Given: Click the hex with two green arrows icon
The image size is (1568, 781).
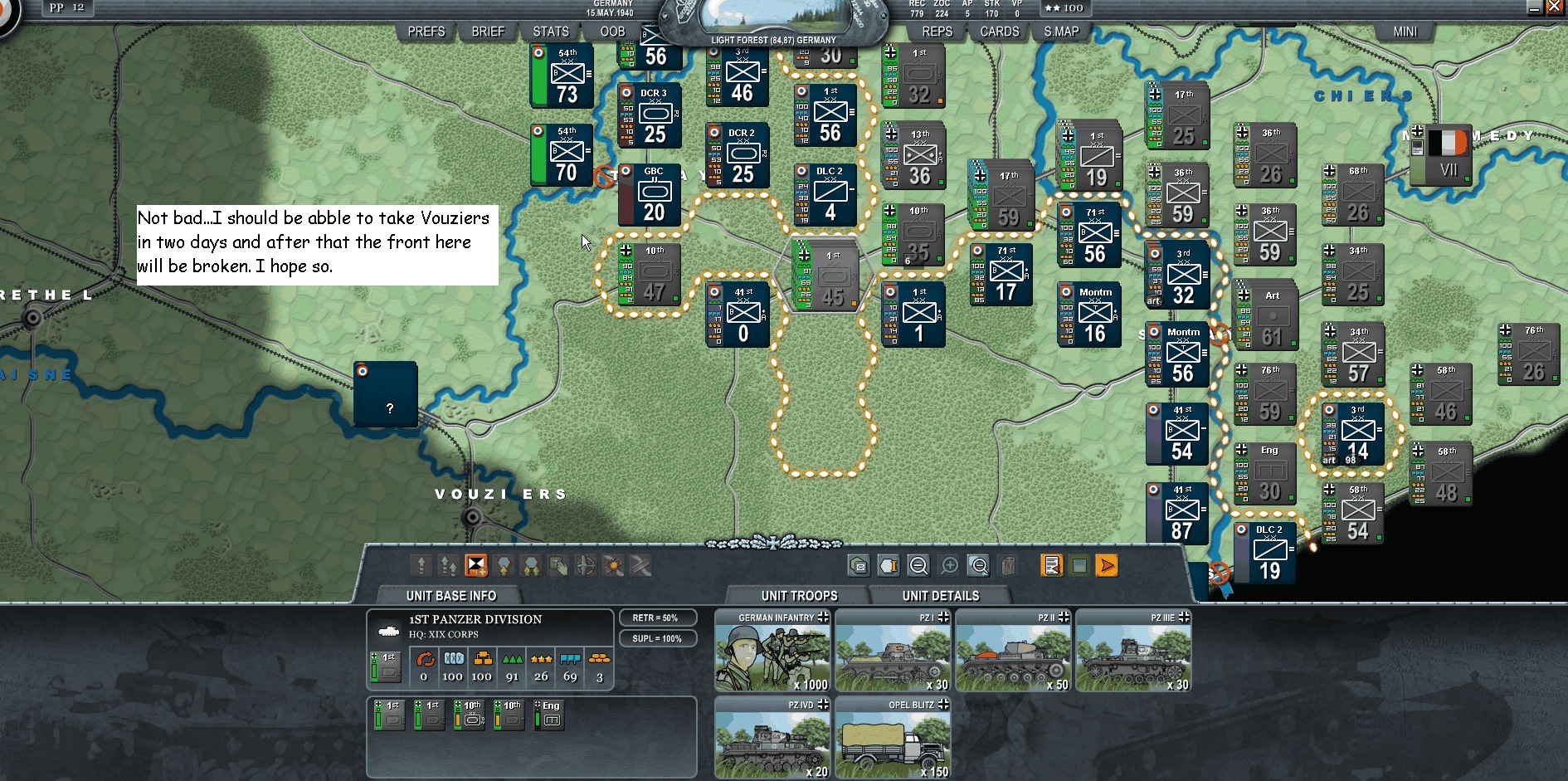Looking at the screenshot, I should 531,566.
